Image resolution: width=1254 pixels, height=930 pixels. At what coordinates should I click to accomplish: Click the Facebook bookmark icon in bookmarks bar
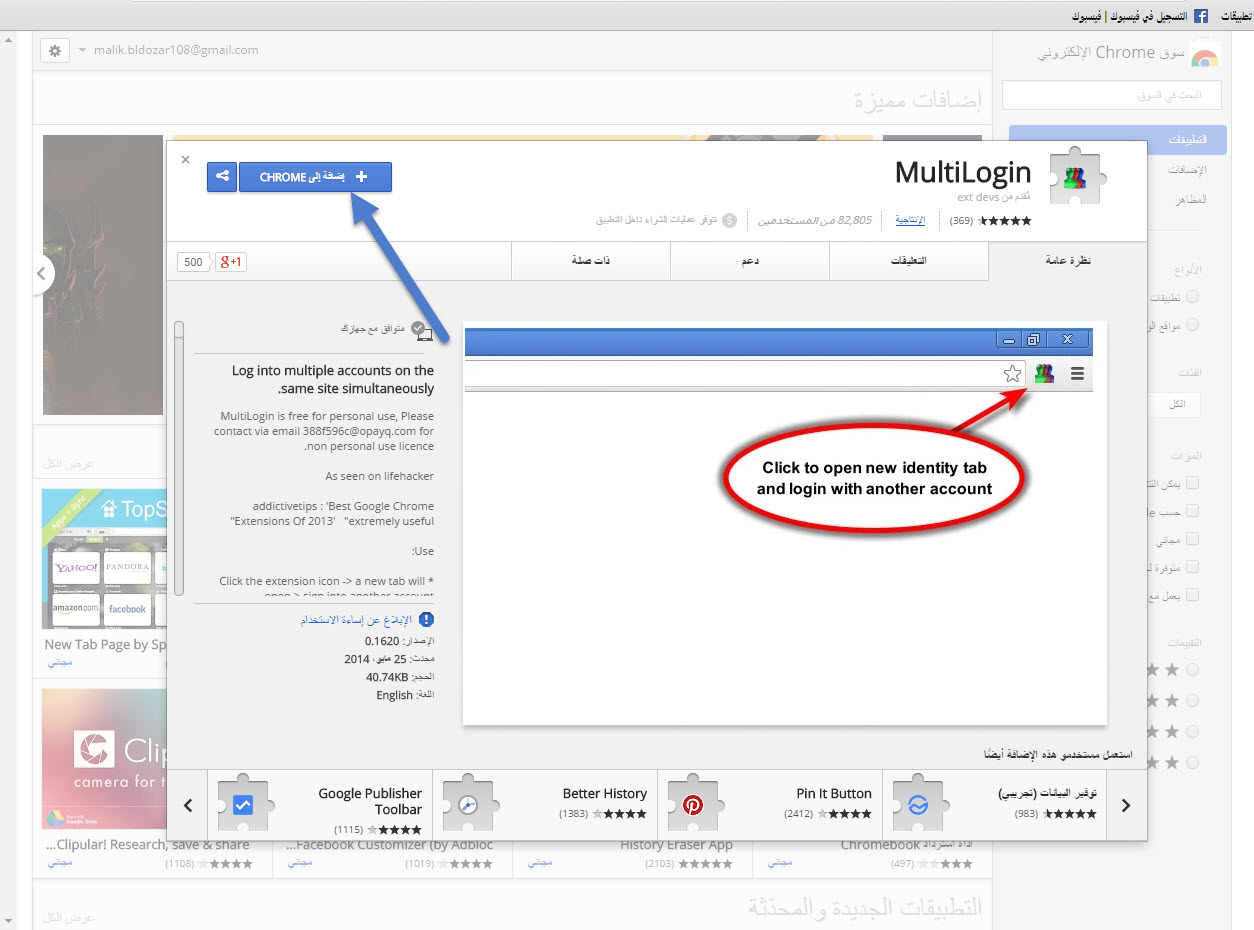coord(1201,16)
